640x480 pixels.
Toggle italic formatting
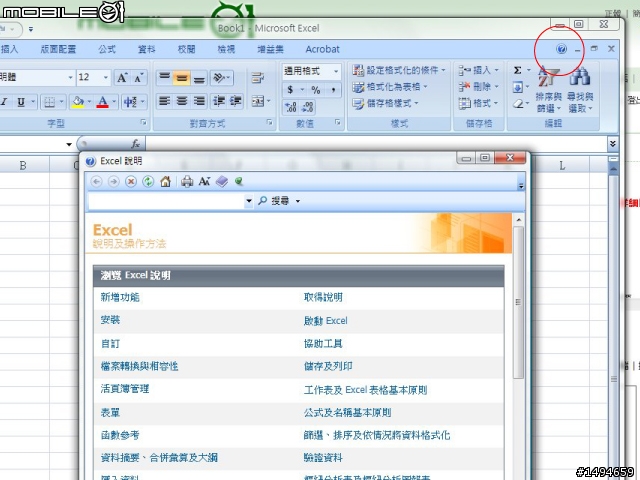[x=5, y=102]
